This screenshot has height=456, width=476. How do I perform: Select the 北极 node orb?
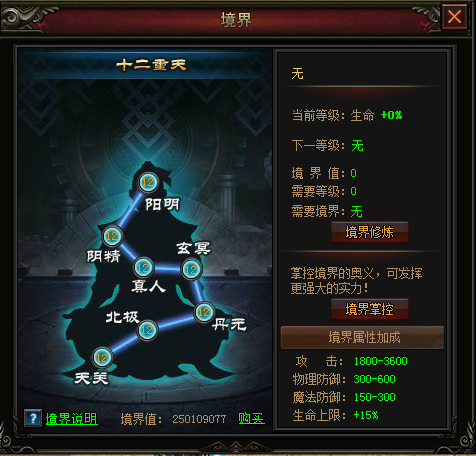click(147, 330)
